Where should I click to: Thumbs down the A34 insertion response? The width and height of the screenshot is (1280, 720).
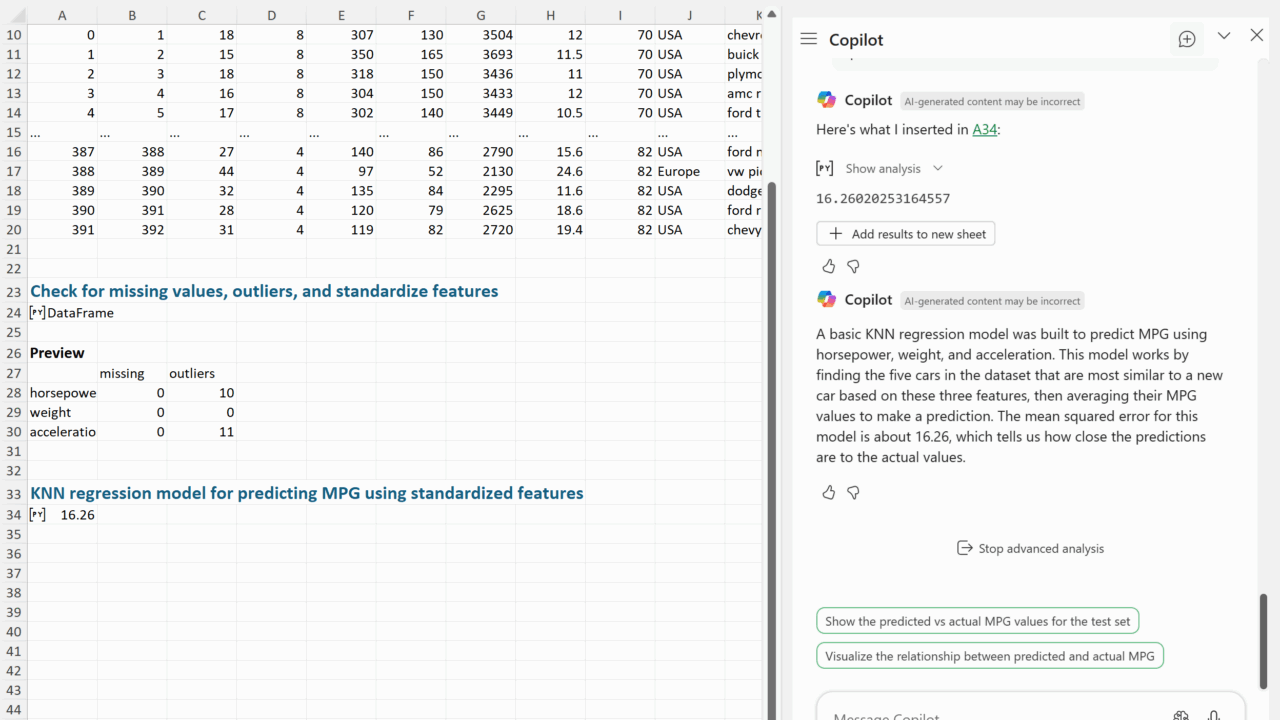[x=853, y=266]
